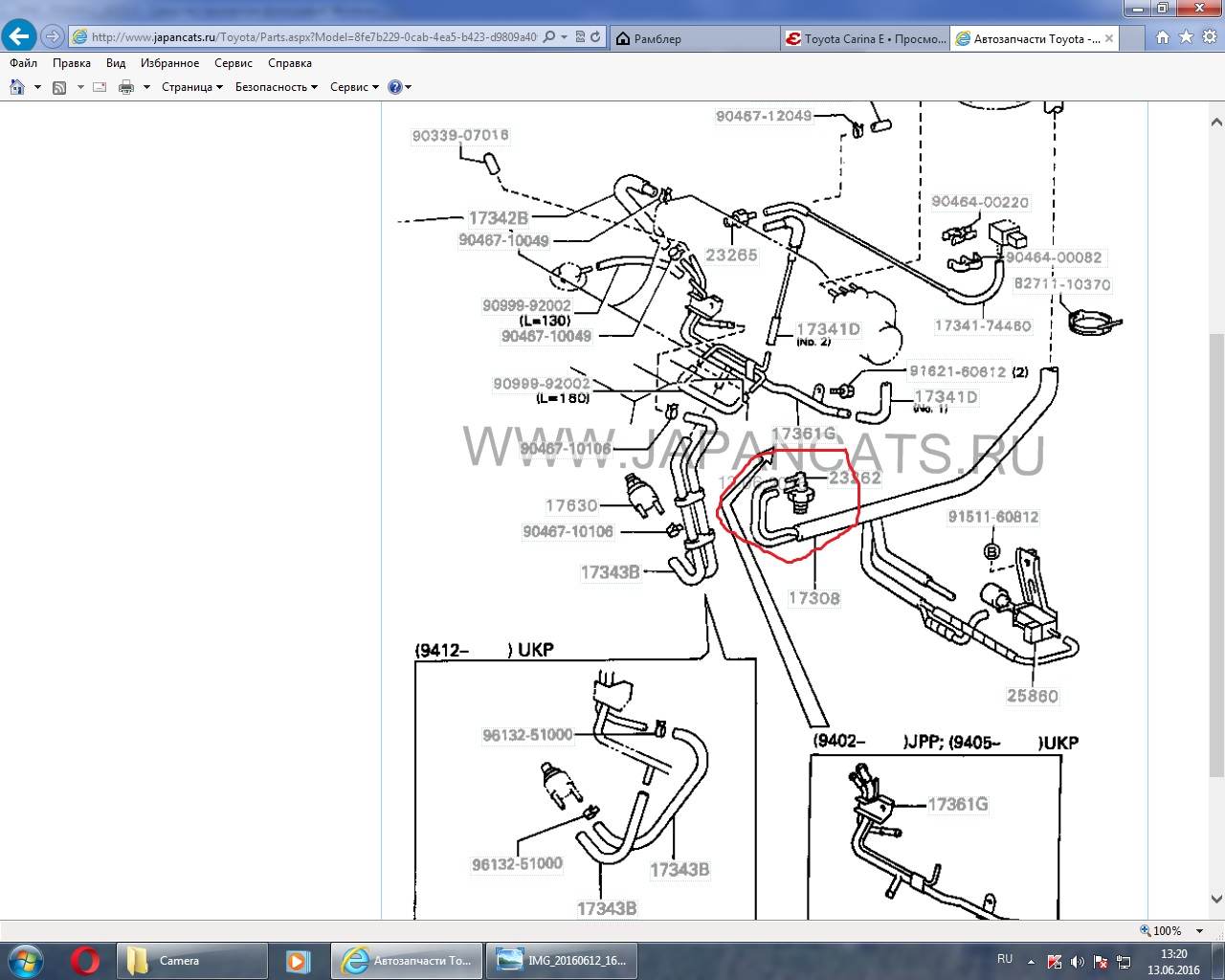Click the Read mail envelope icon

click(x=100, y=87)
